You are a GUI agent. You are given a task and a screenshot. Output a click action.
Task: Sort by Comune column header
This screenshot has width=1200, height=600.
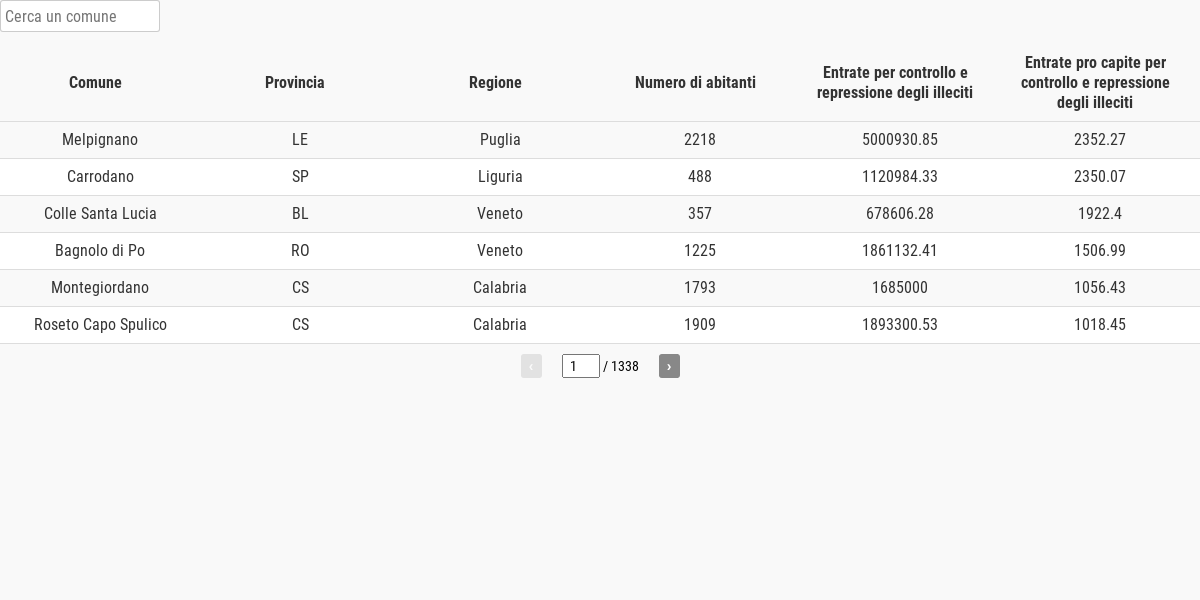pos(95,82)
